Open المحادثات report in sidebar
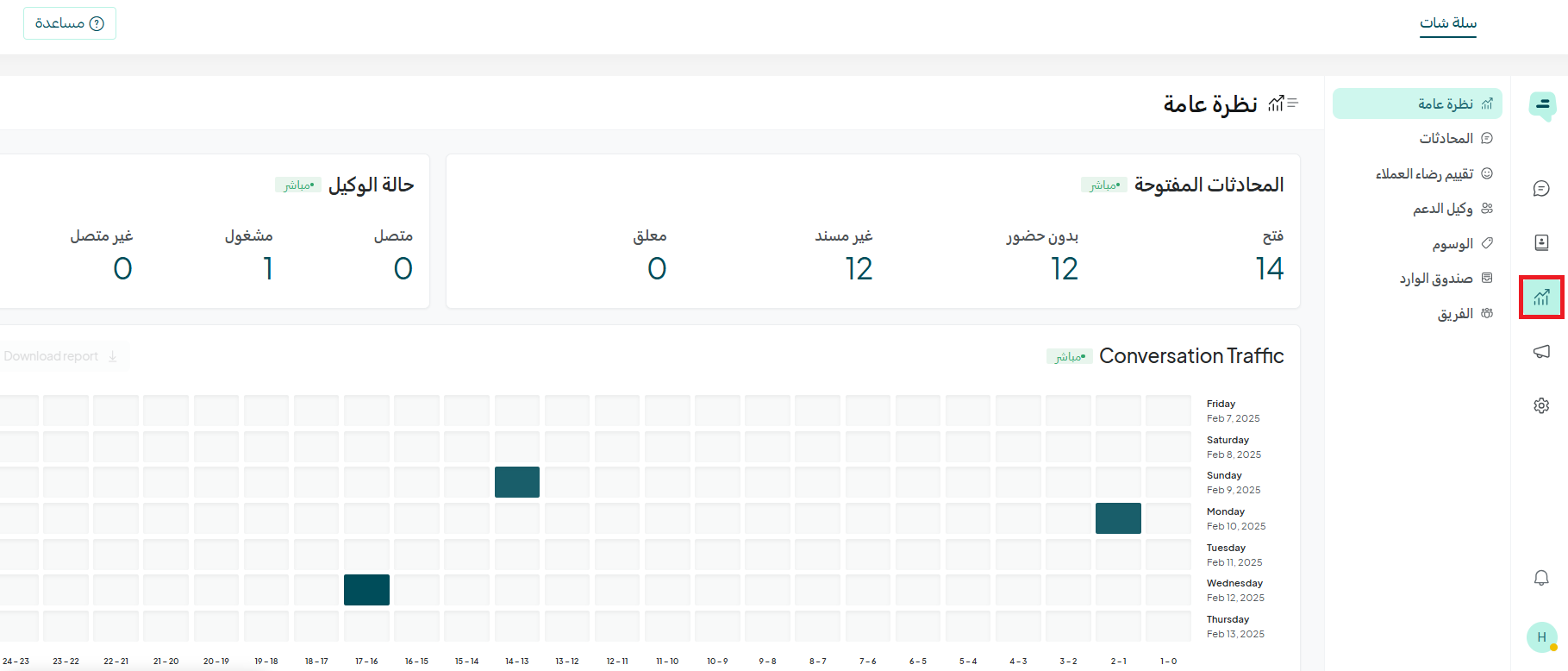 [1417, 138]
